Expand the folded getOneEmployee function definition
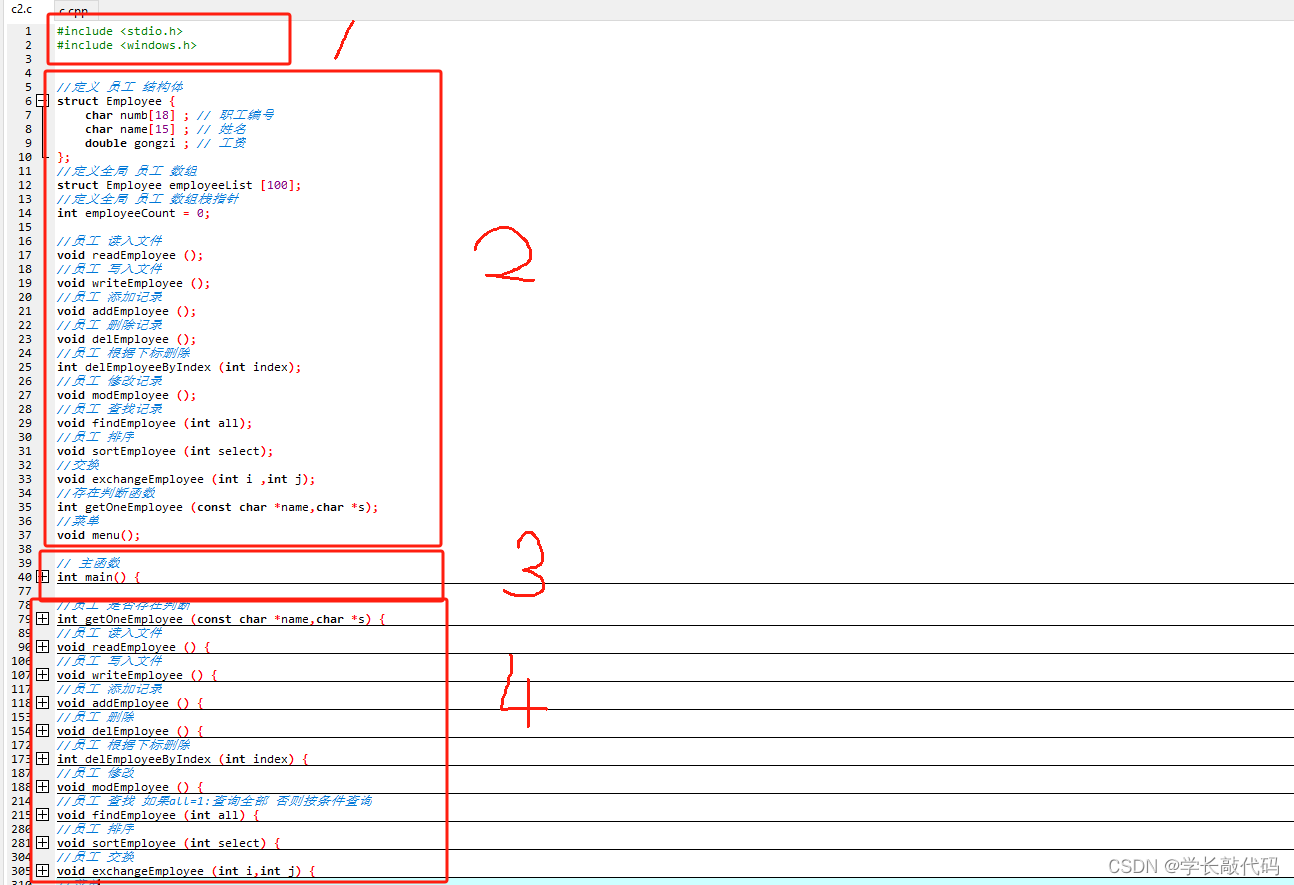 click(42, 619)
